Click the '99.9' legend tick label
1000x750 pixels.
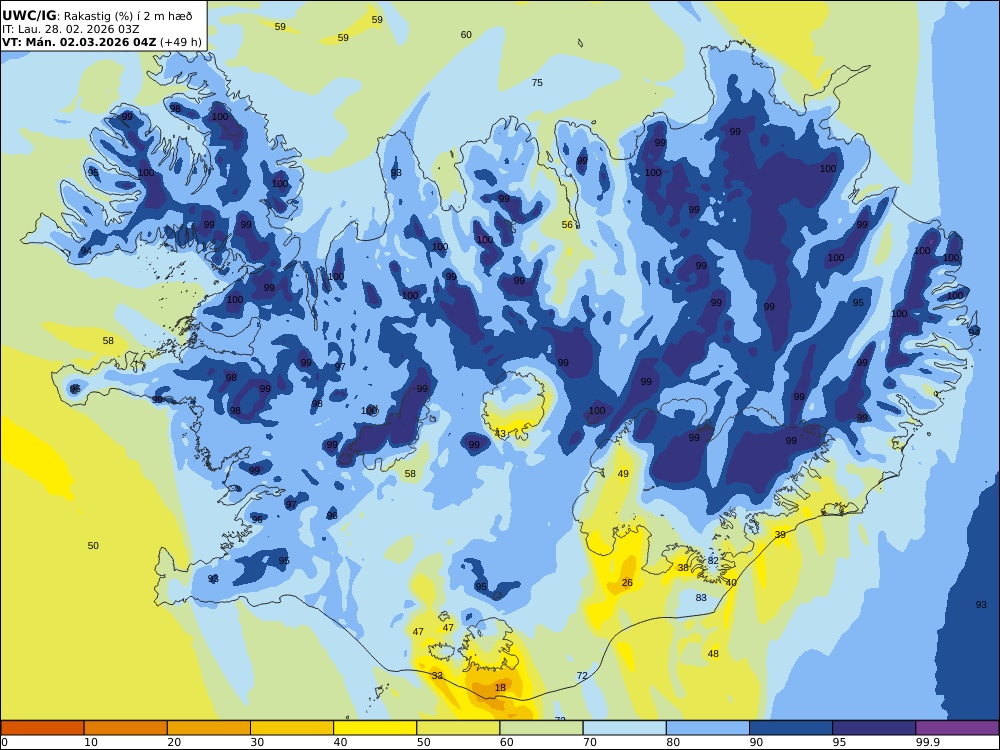click(x=928, y=742)
